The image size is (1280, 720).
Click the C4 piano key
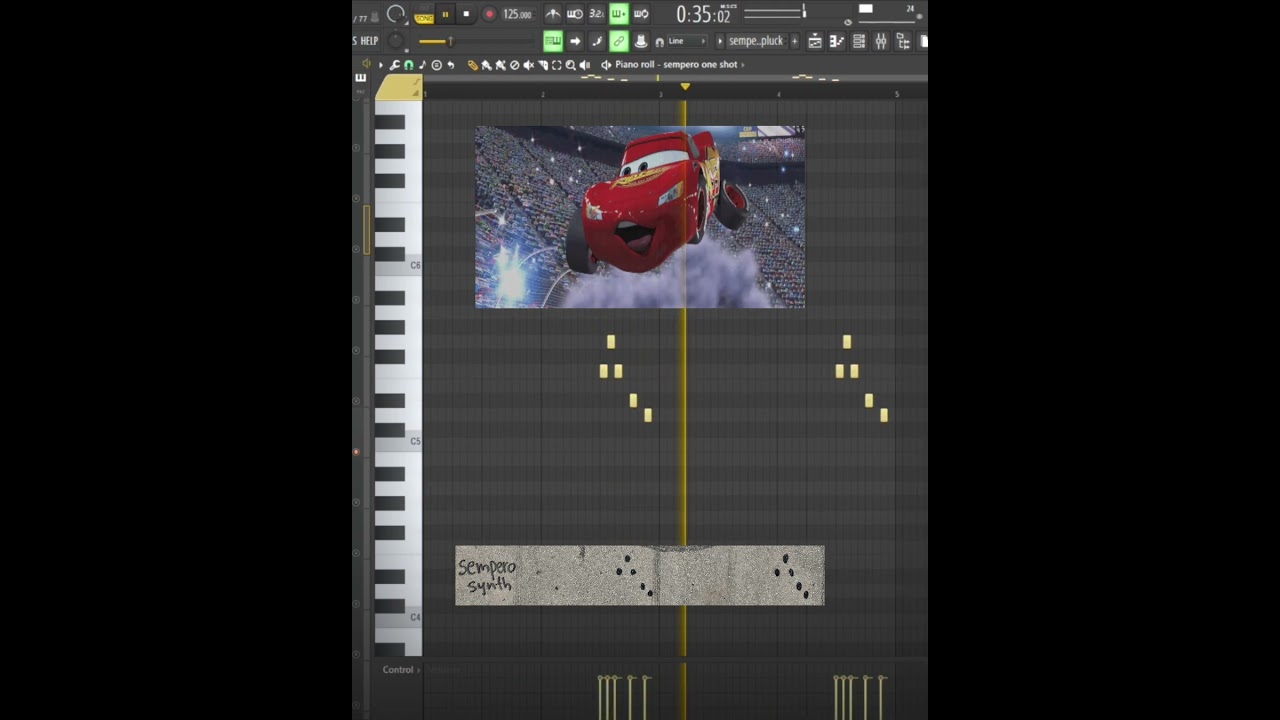(398, 617)
